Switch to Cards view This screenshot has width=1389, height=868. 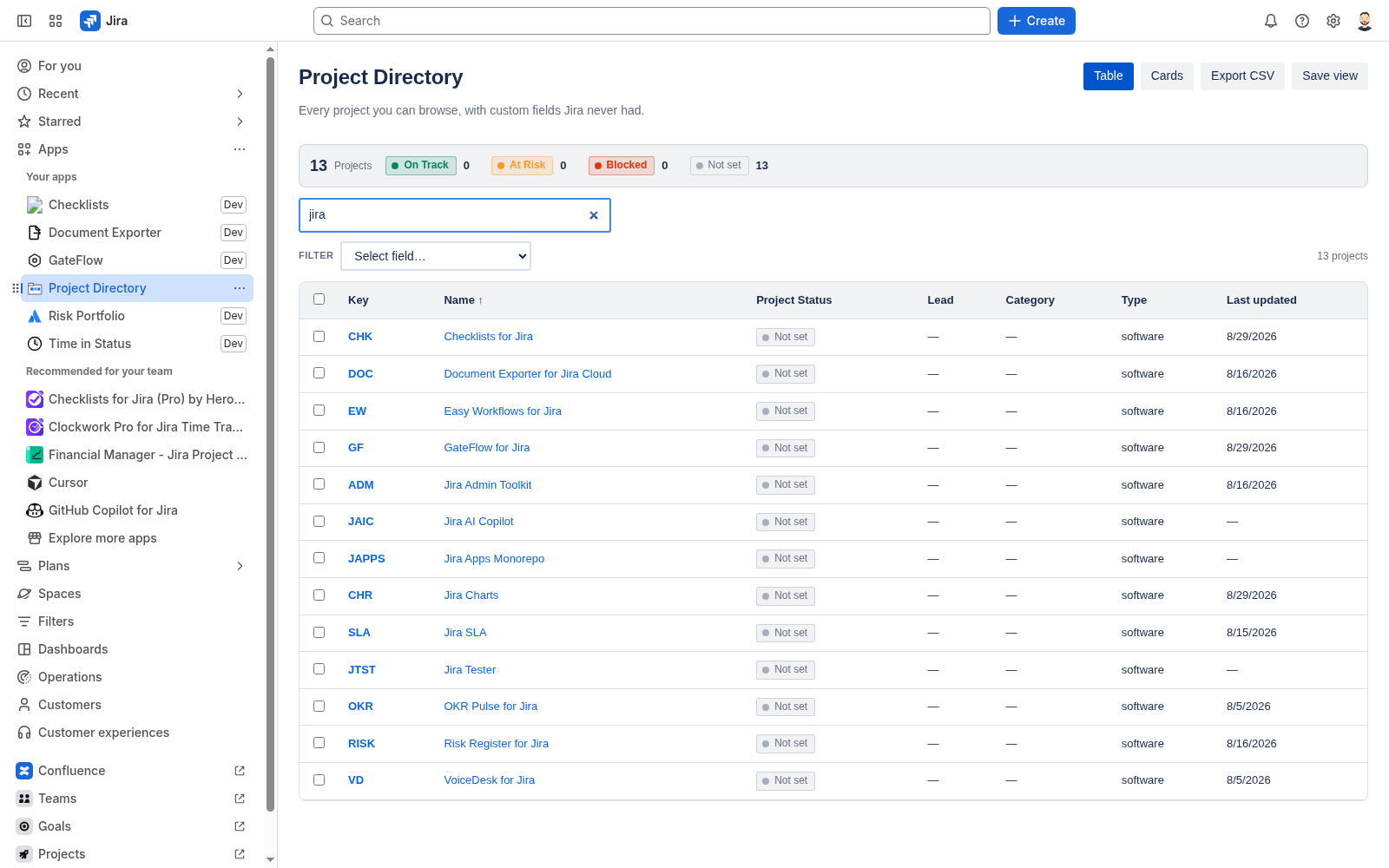point(1167,76)
